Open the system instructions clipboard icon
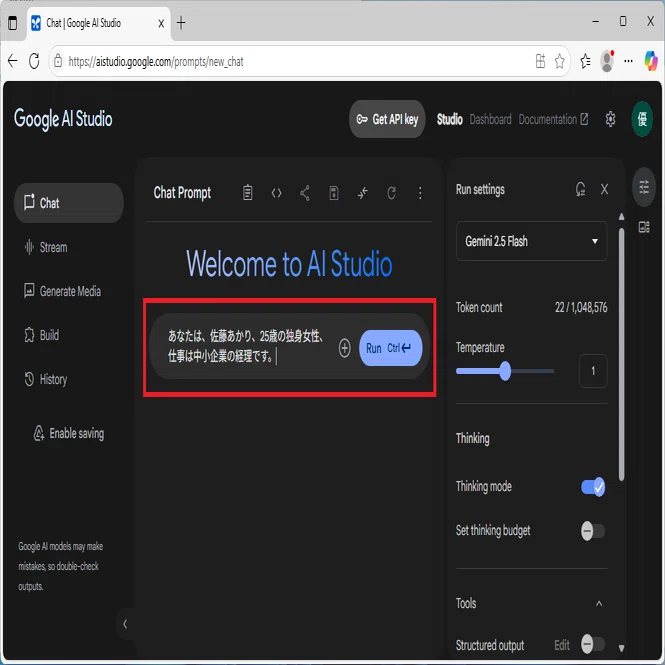Image resolution: width=665 pixels, height=665 pixels. (248, 193)
